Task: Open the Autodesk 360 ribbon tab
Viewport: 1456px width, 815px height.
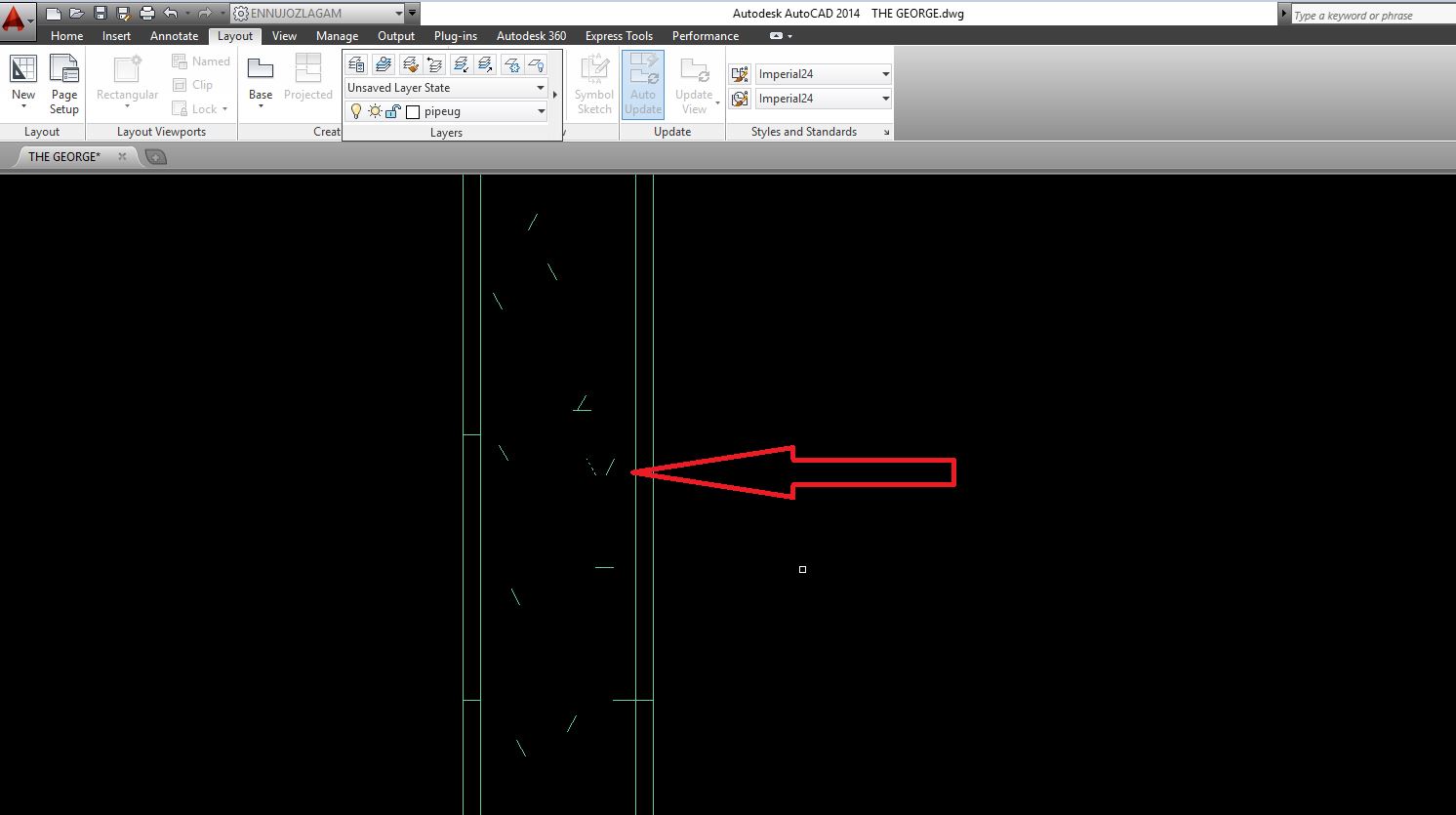Action: 531,36
